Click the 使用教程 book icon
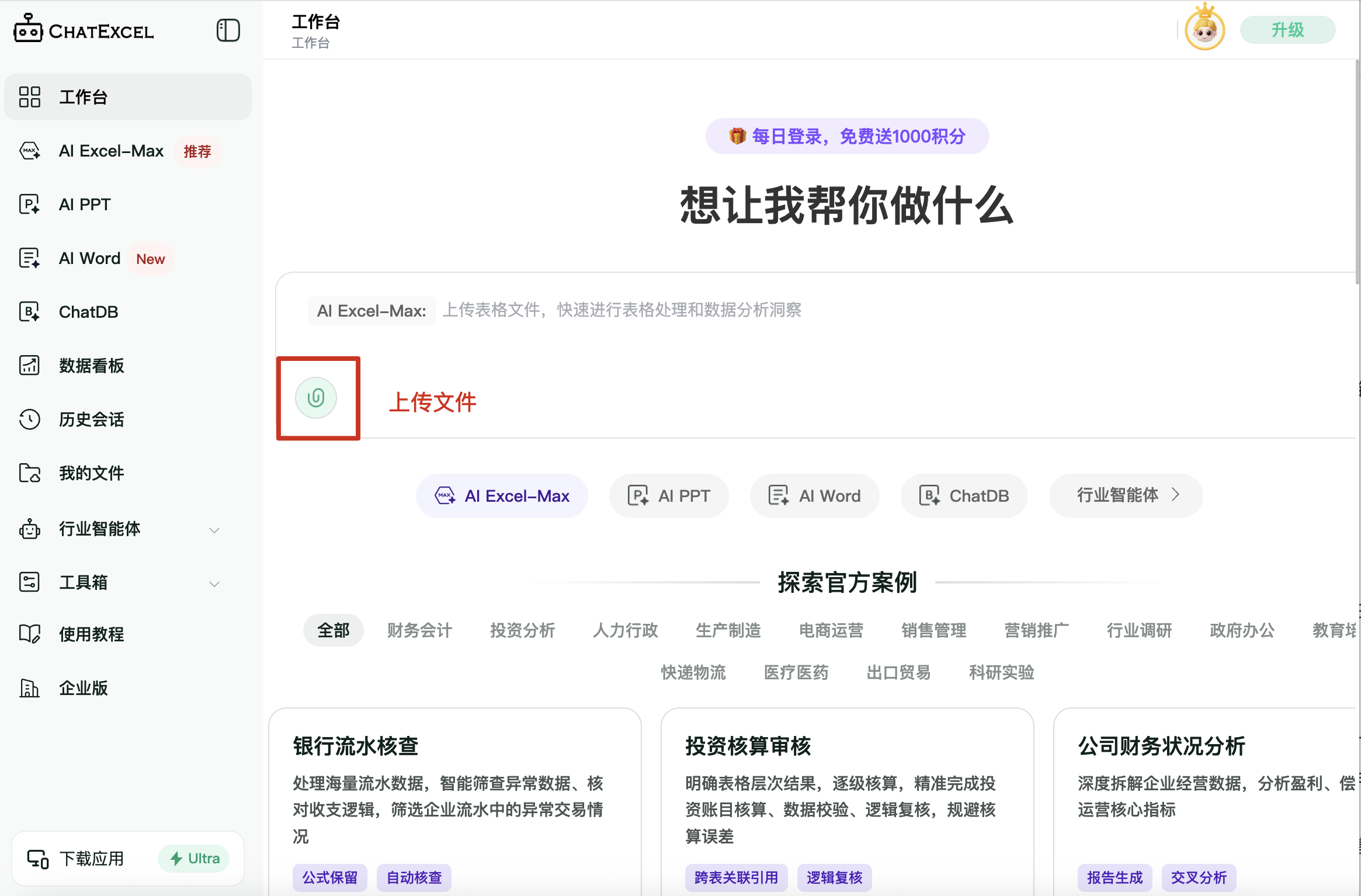The width and height of the screenshot is (1361, 896). click(x=29, y=634)
